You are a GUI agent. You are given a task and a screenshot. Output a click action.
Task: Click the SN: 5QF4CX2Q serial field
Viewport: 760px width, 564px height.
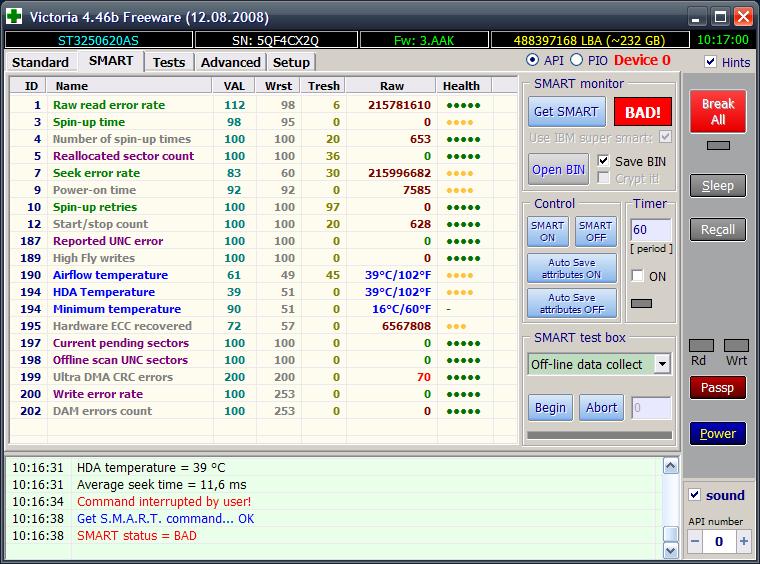coord(276,40)
